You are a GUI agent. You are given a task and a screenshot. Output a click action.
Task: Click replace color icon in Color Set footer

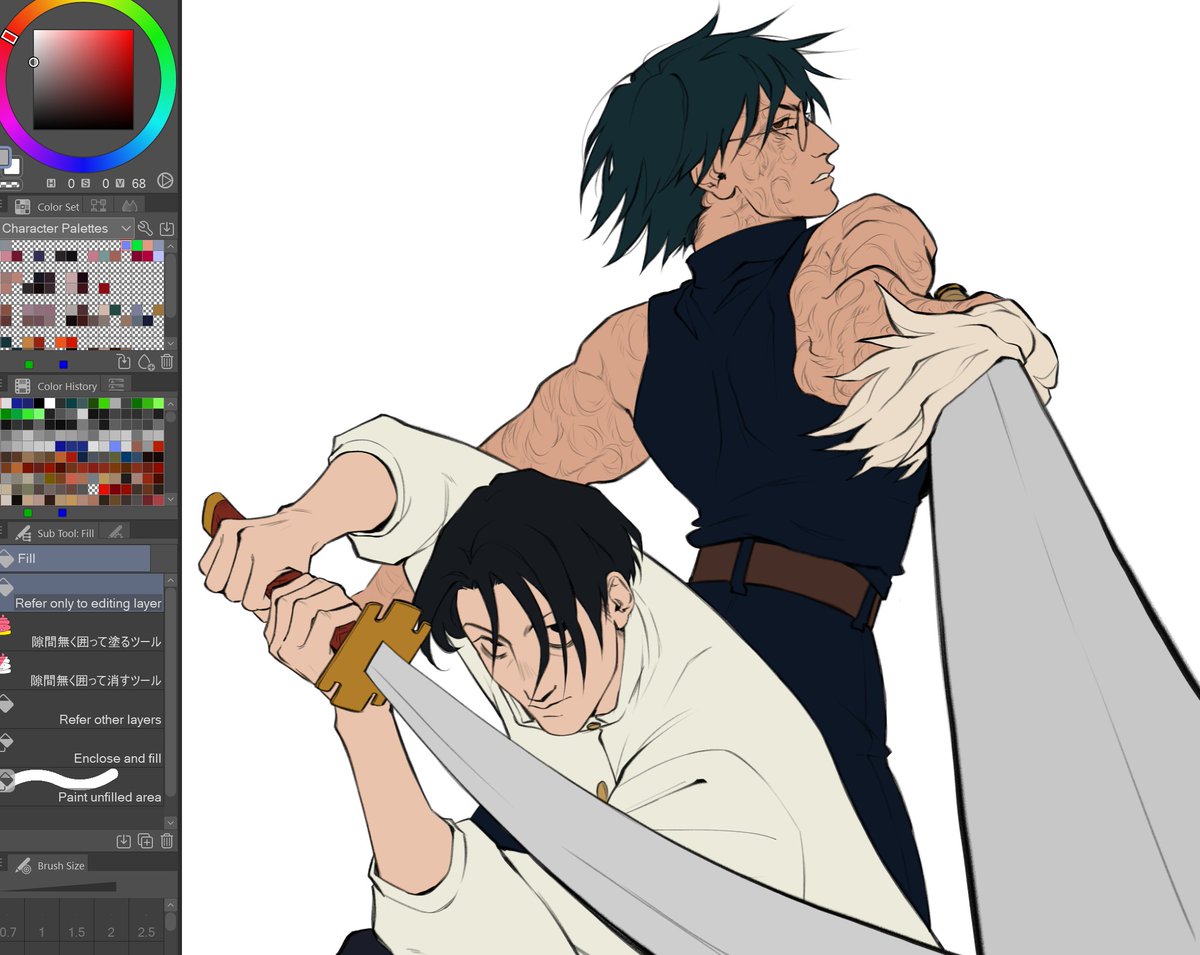[x=124, y=362]
